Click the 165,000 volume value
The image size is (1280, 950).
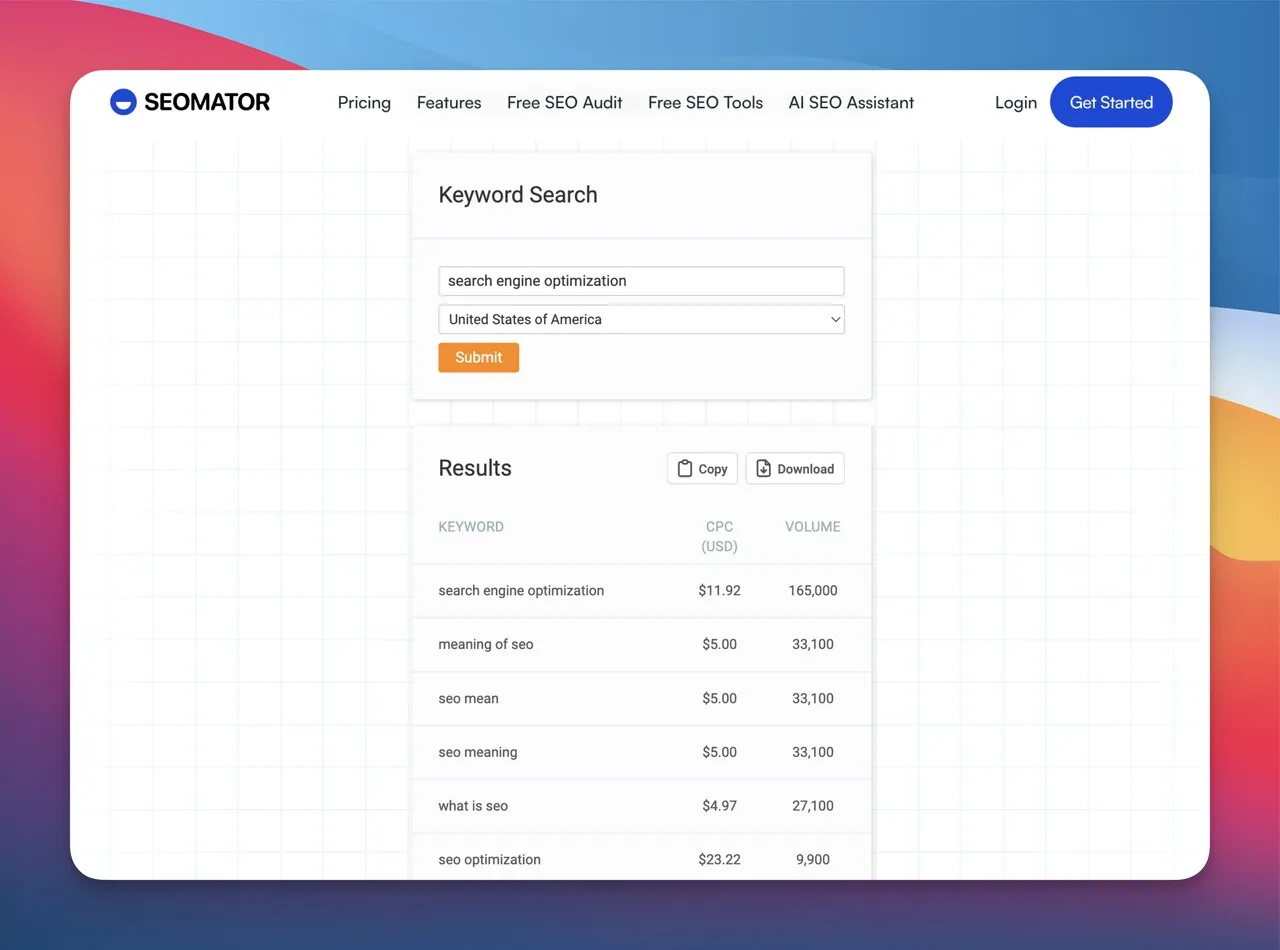(x=813, y=591)
